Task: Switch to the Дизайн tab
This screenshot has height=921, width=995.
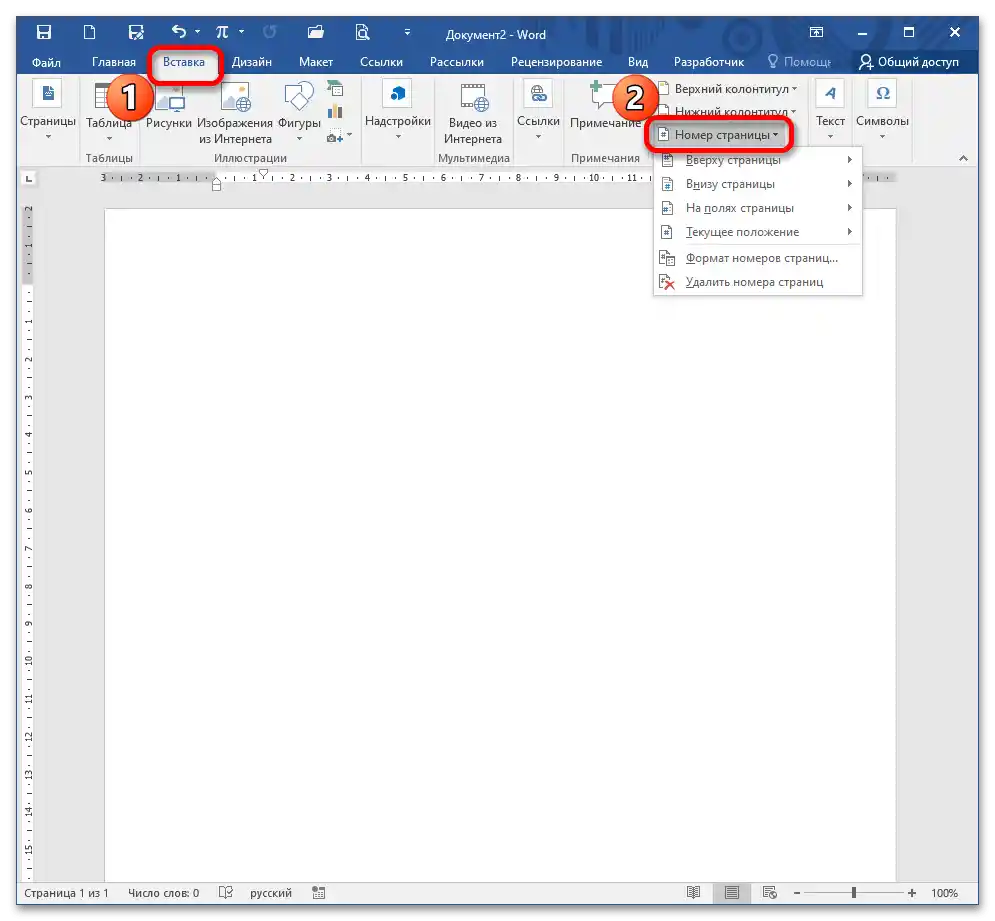Action: click(251, 62)
